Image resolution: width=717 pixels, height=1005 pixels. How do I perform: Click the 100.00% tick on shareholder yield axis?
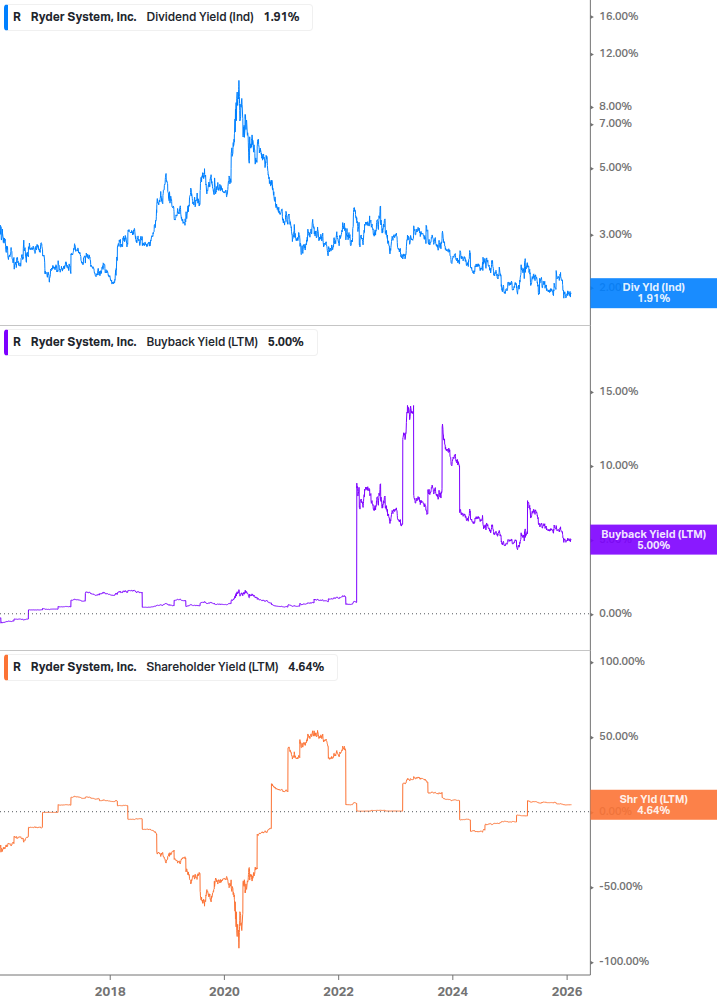[622, 661]
